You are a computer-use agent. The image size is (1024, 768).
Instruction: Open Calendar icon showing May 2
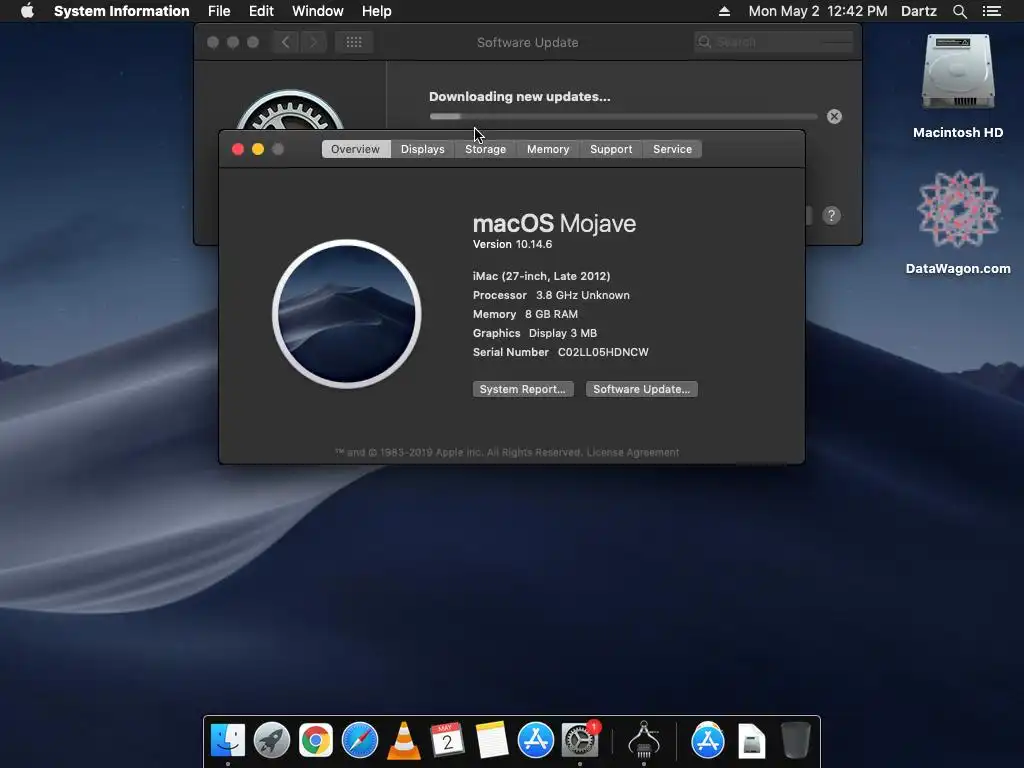[x=447, y=740]
